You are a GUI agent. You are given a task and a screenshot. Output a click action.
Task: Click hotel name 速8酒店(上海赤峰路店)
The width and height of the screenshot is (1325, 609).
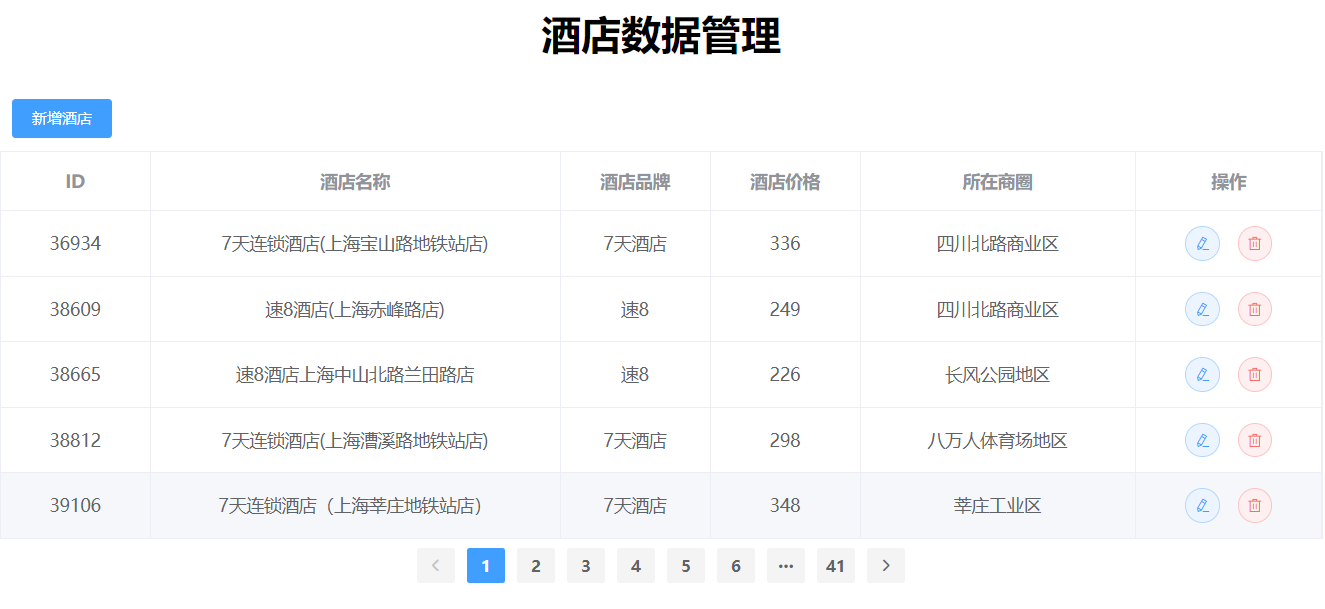click(355, 309)
